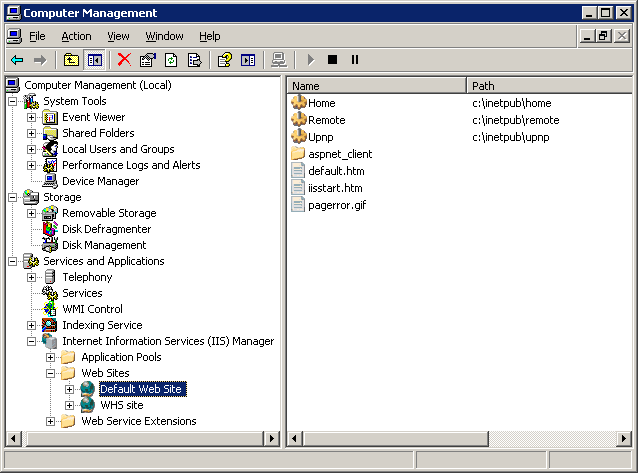The width and height of the screenshot is (638, 473).
Task: Click the Removable Storage icon
Action: pyautogui.click(x=50, y=213)
